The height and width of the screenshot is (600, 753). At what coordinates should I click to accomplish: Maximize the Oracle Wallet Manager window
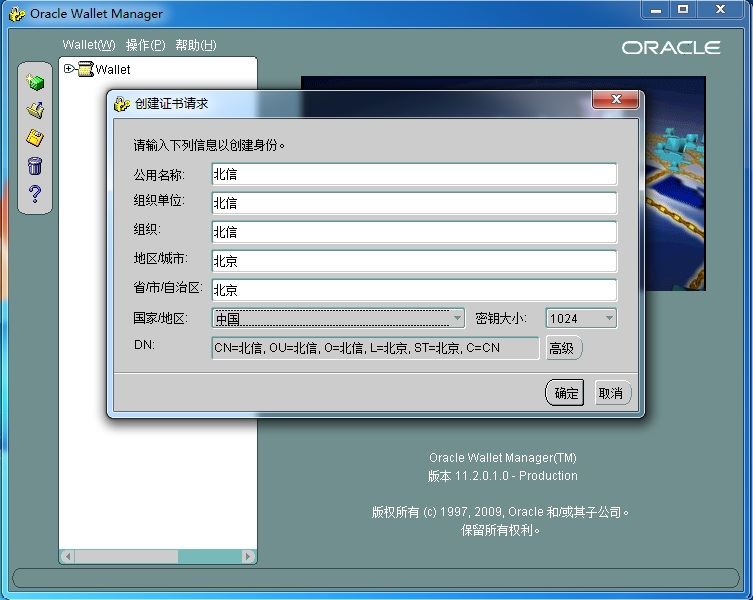pyautogui.click(x=683, y=10)
